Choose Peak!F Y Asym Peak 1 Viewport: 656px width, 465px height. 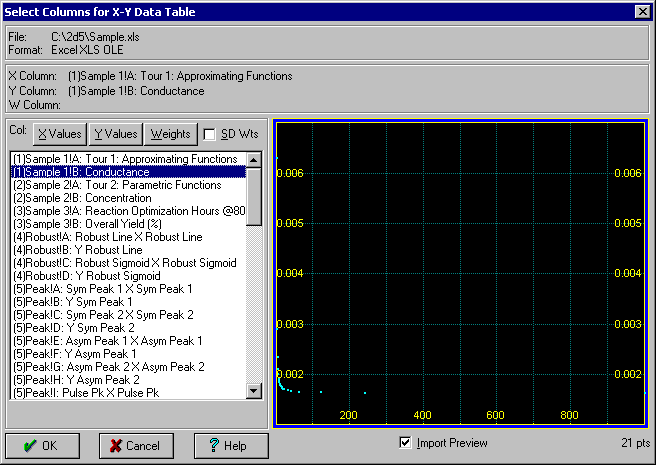pyautogui.click(x=74, y=354)
